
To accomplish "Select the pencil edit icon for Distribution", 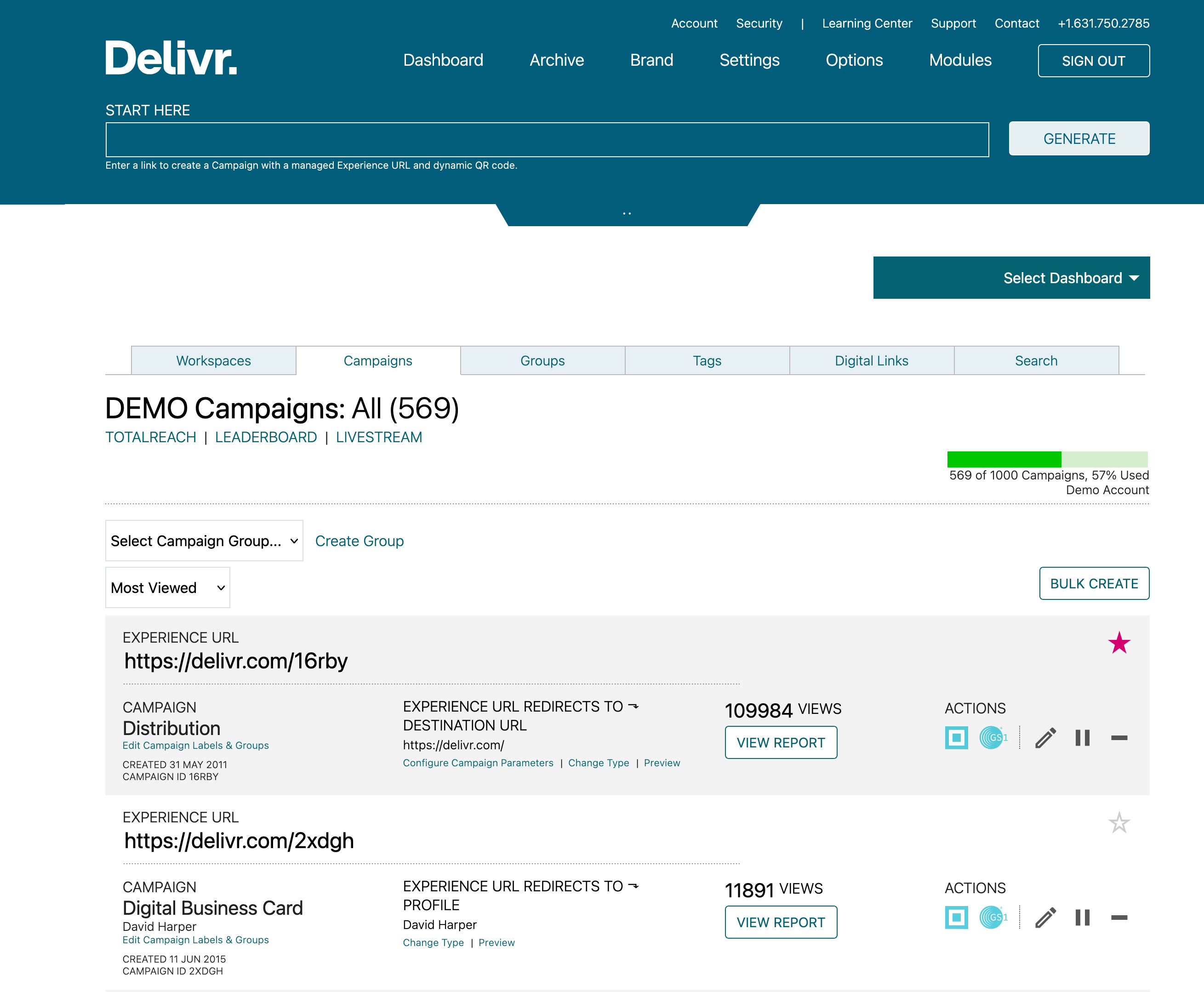I will pyautogui.click(x=1045, y=738).
